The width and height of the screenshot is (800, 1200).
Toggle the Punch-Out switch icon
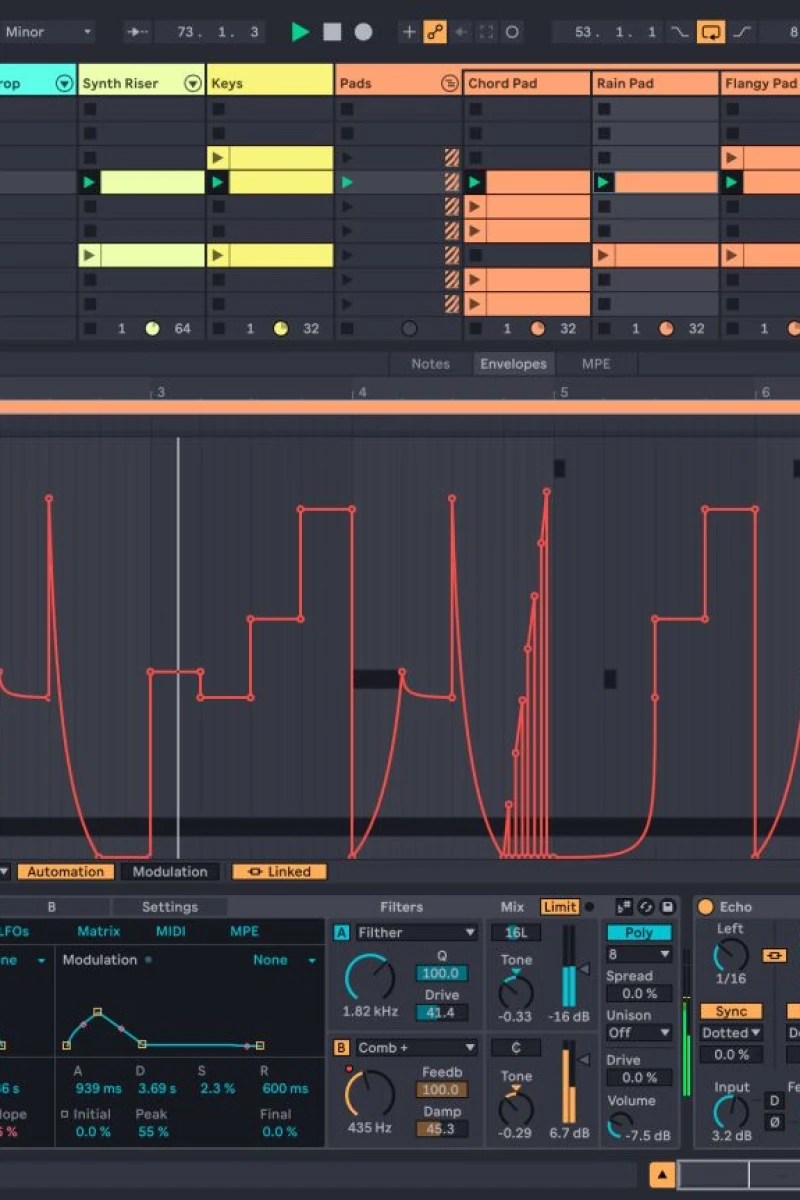click(x=742, y=32)
